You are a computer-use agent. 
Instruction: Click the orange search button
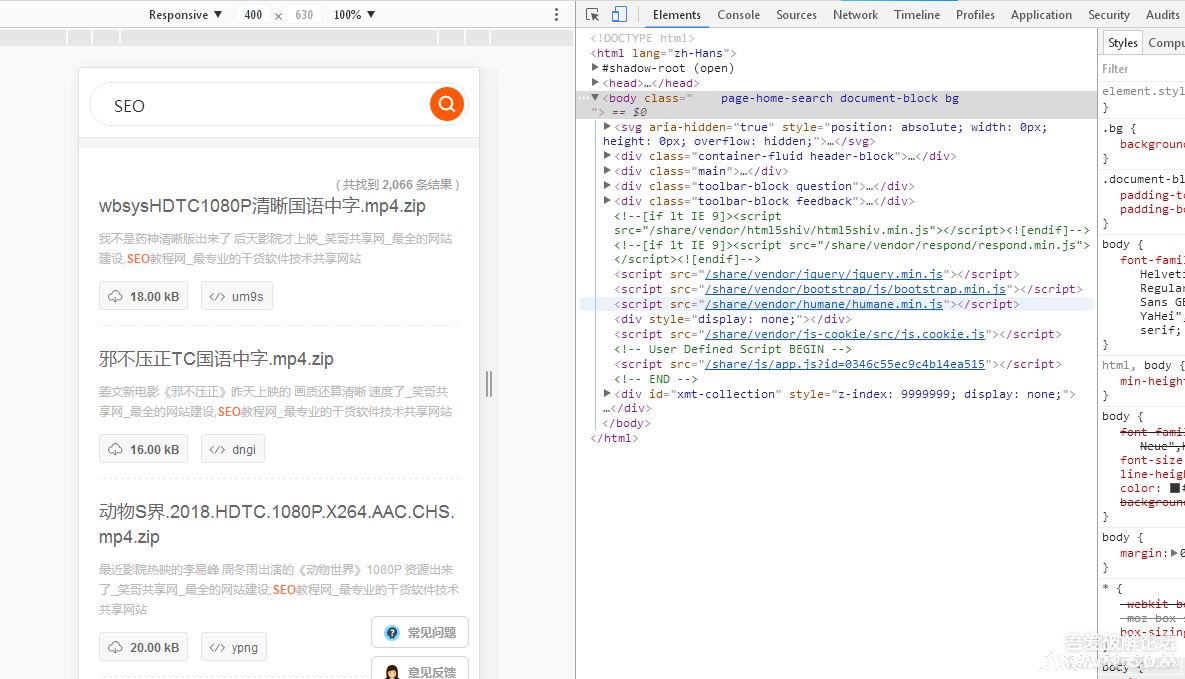pos(446,104)
